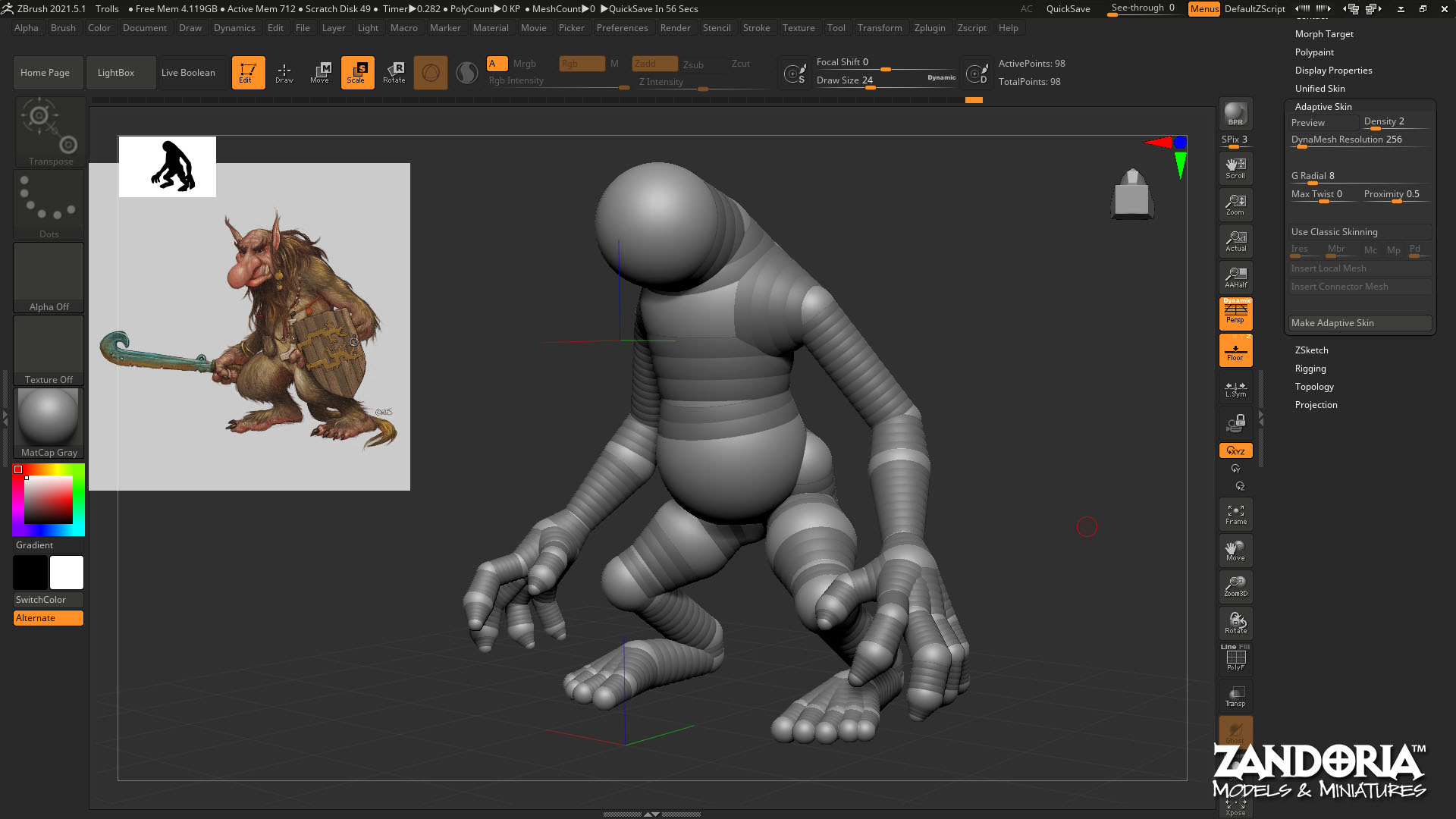This screenshot has width=1456, height=819.
Task: Click the Scroll hand icon
Action: coord(1235,168)
